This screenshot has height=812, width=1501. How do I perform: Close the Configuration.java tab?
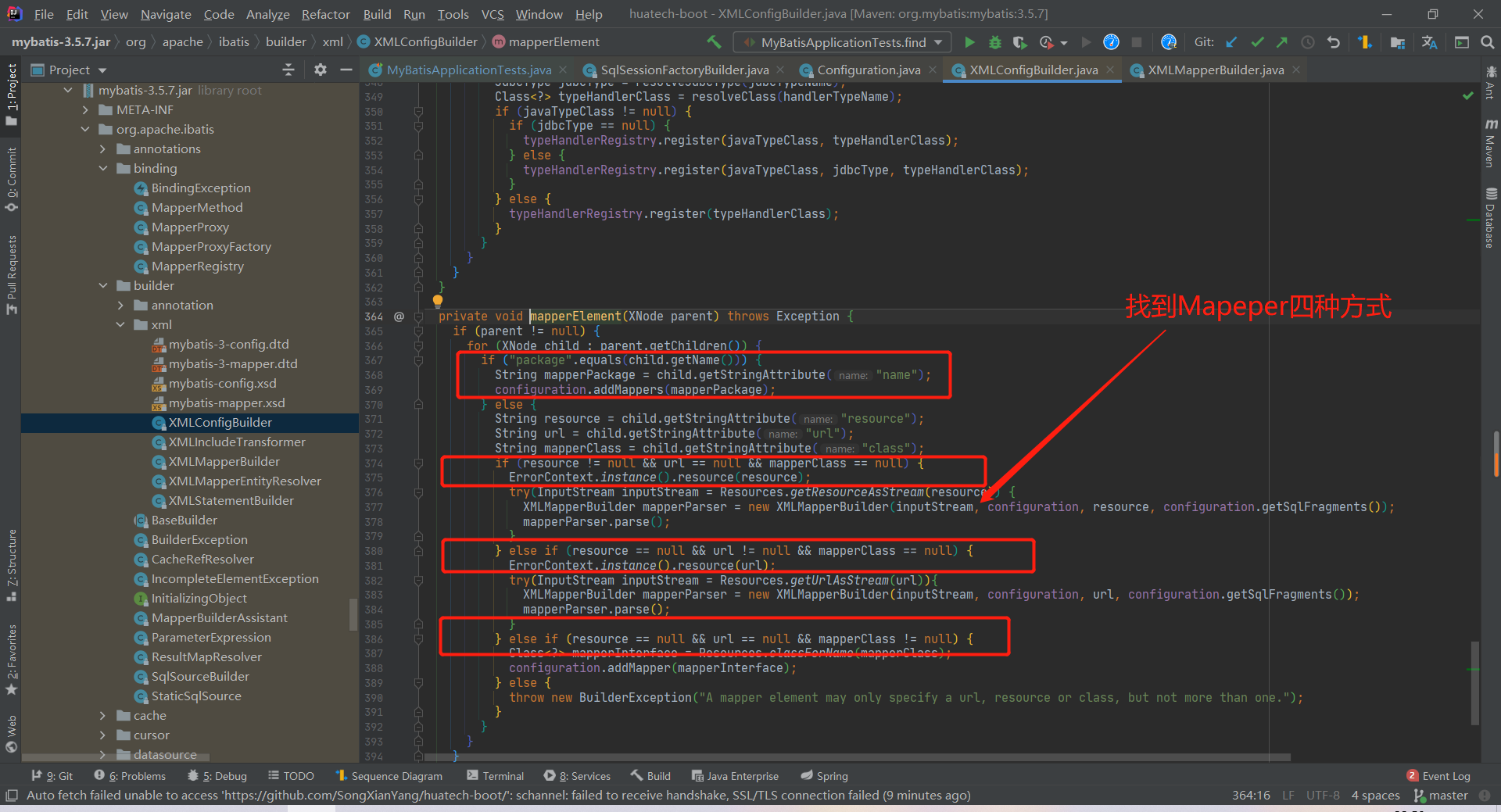point(933,70)
